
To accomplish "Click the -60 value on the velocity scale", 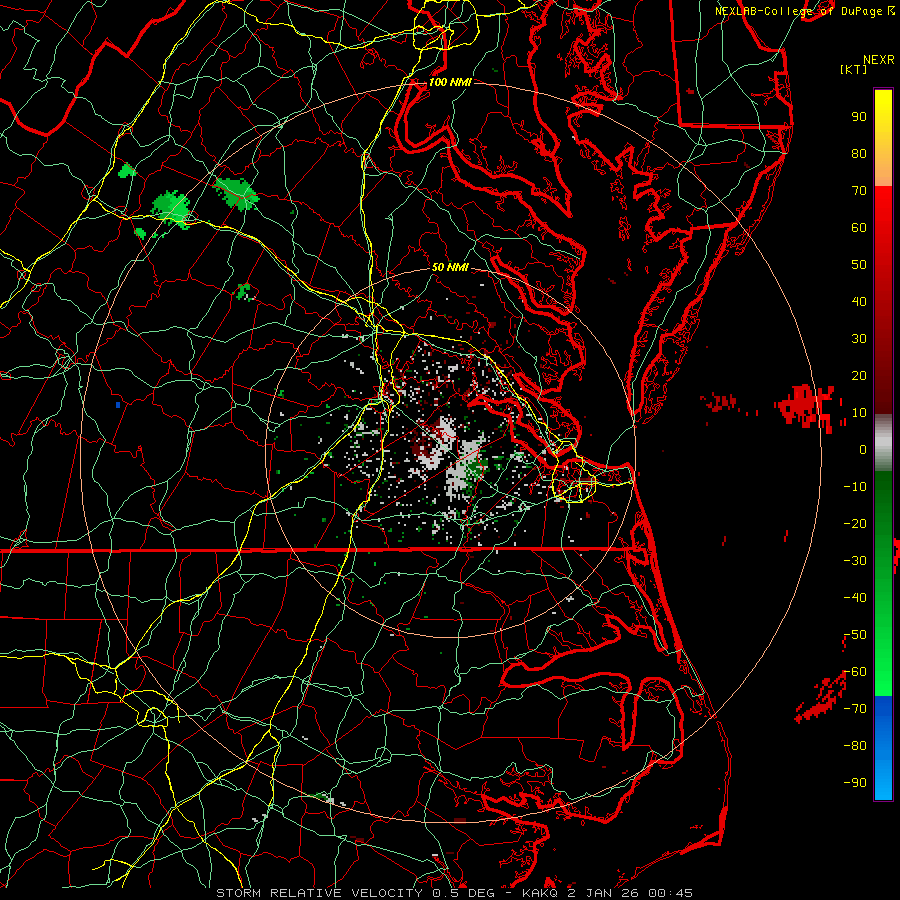I will coord(855,672).
